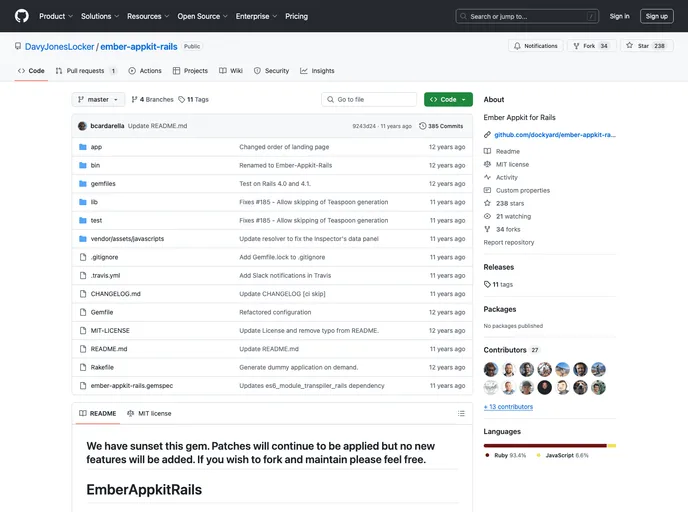Viewport: 688px width, 512px height.
Task: Open commit 'Add Slack notifications in Travis'
Action: point(285,276)
